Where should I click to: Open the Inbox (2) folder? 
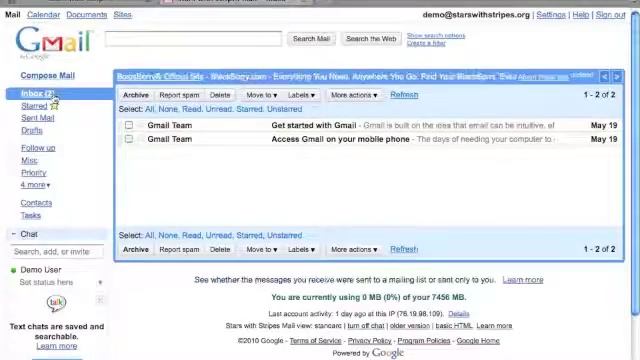(38, 93)
